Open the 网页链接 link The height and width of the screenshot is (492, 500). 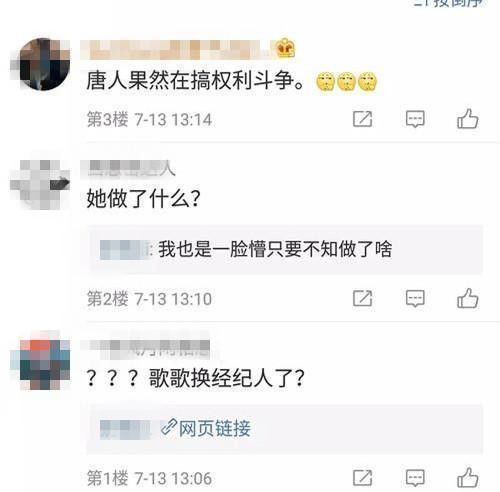206,428
